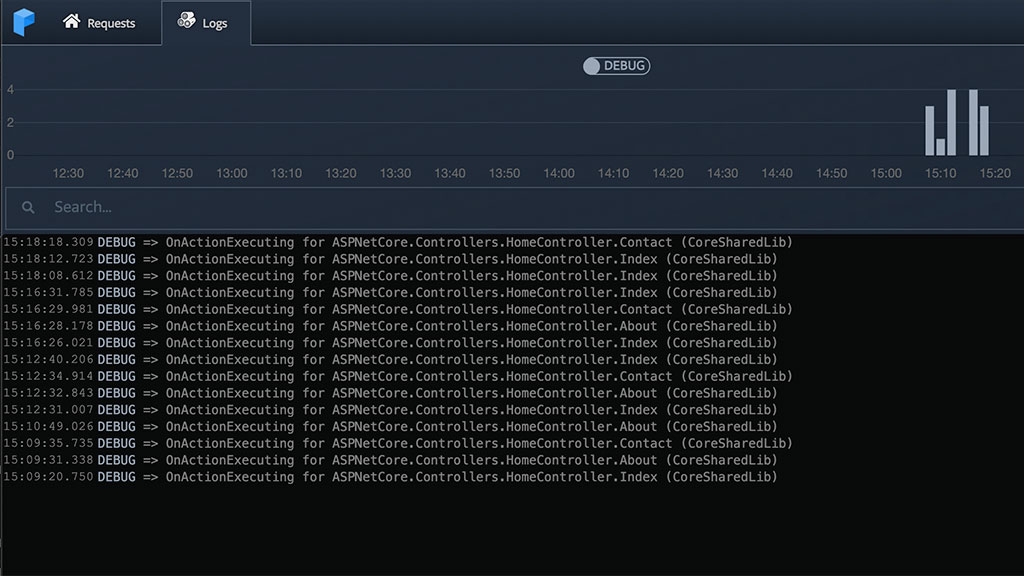Select log entry at 15:16:31.785
The width and height of the screenshot is (1024, 576).
coord(391,293)
